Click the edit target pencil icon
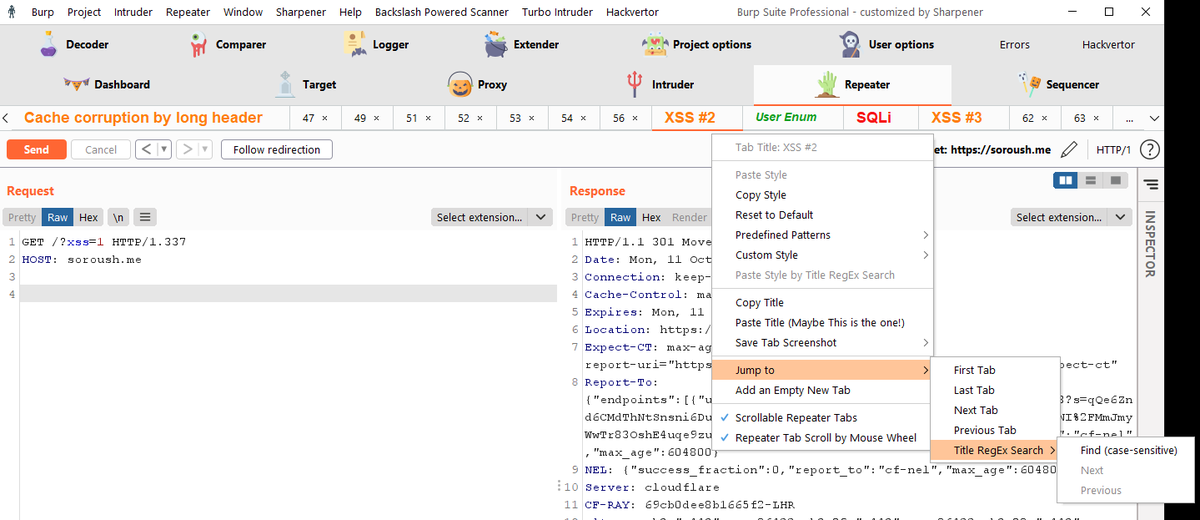 [1068, 150]
